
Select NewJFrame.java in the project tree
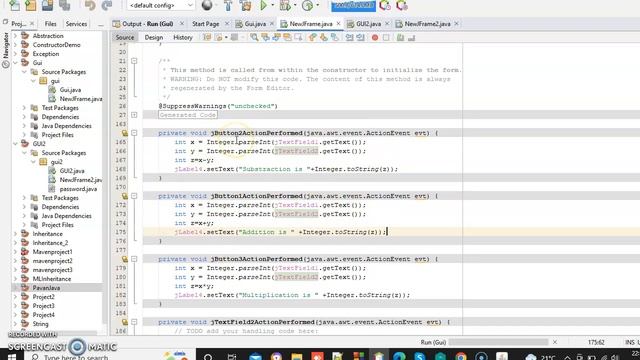coord(80,99)
